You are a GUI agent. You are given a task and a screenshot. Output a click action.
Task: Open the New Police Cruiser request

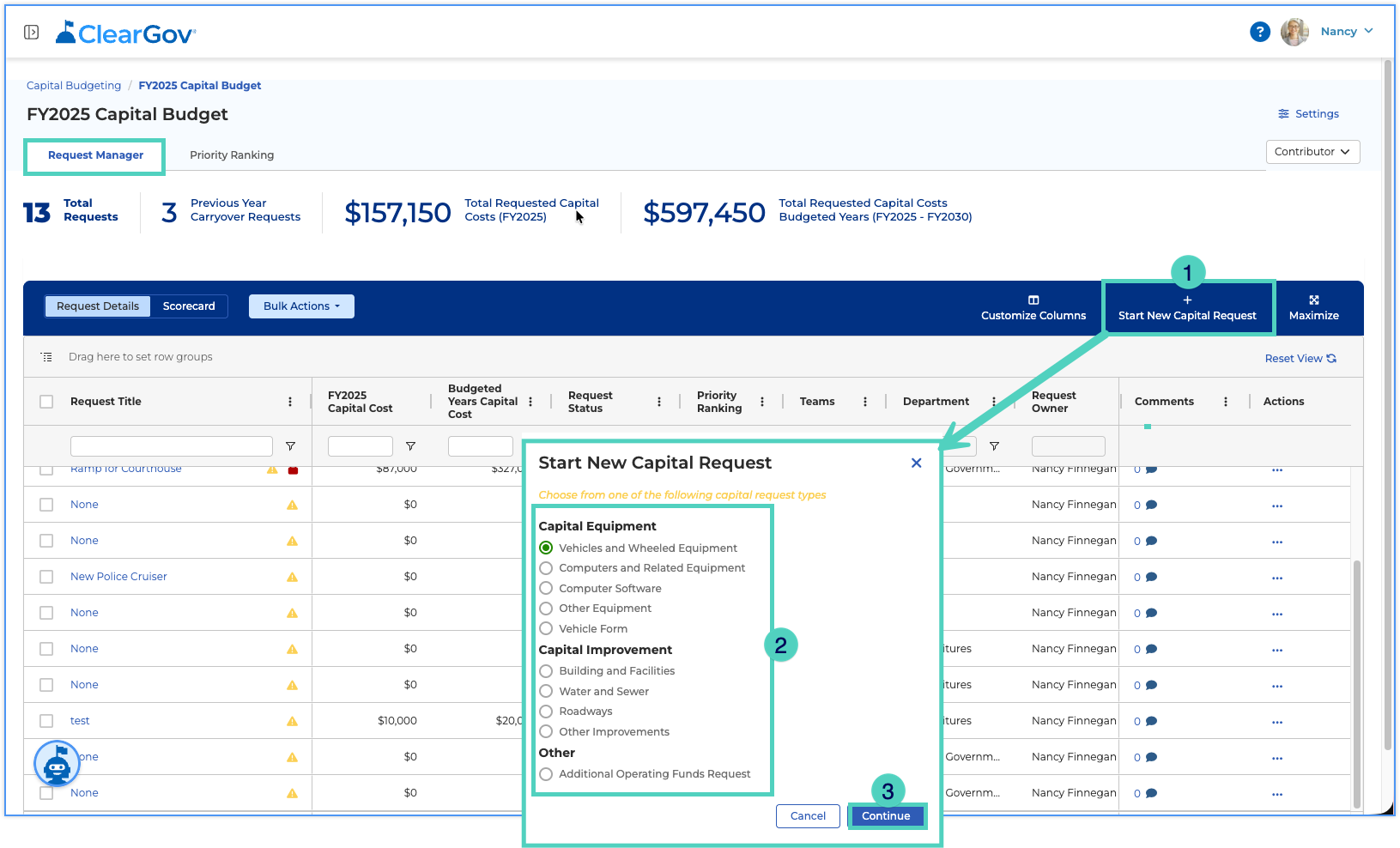[x=118, y=577]
